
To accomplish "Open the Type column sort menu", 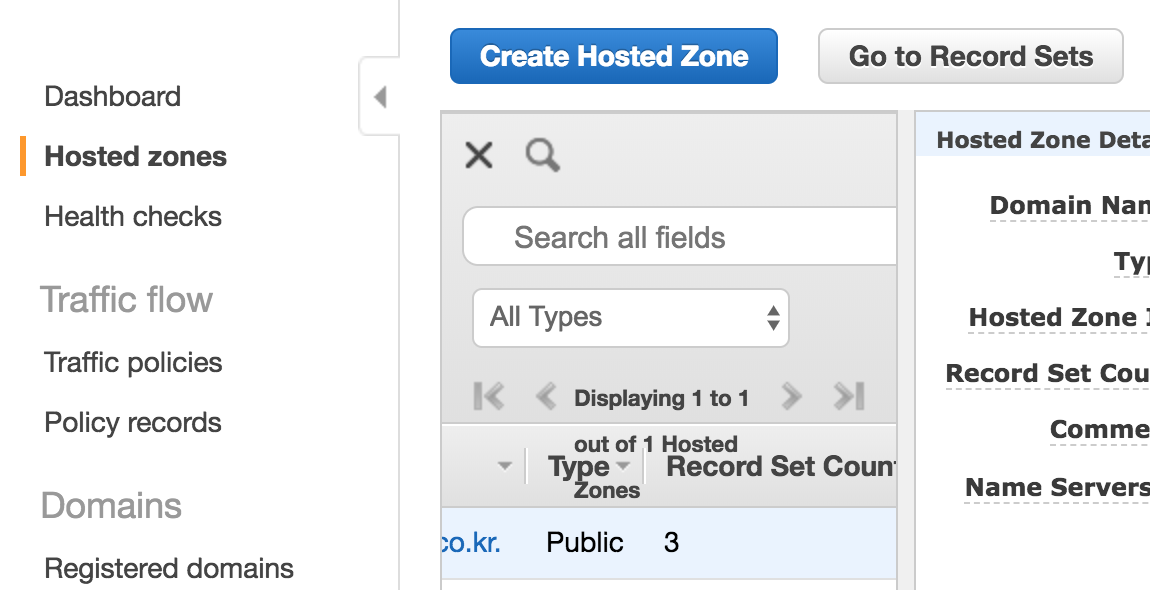I will click(x=624, y=466).
